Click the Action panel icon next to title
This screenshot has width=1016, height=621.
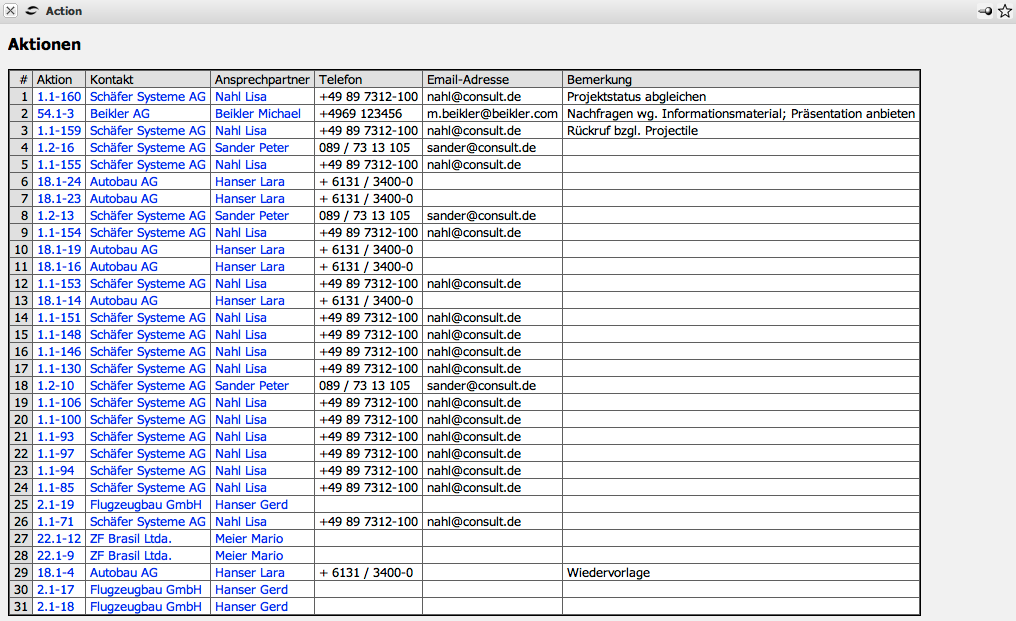[x=32, y=11]
